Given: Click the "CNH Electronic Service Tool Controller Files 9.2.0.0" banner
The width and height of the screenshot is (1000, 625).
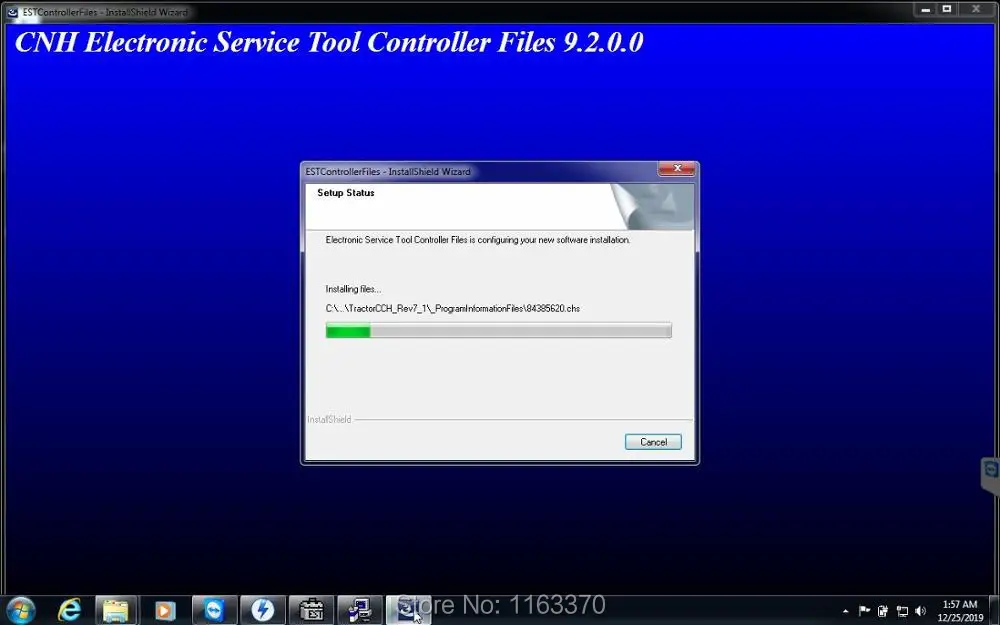Looking at the screenshot, I should (329, 43).
